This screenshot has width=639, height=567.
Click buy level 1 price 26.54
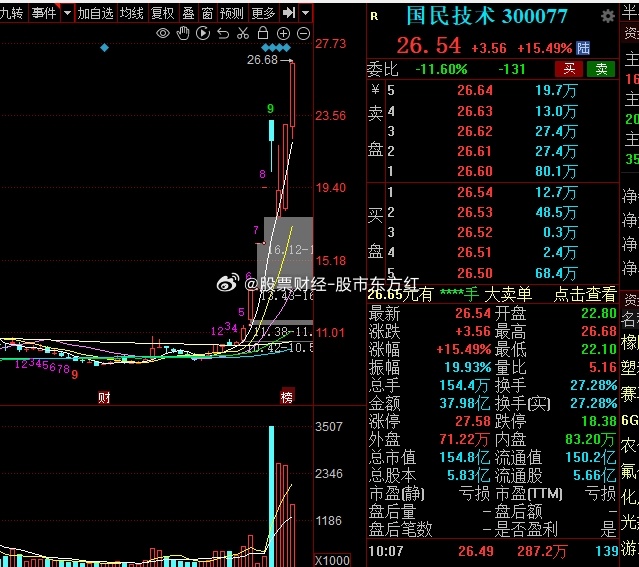[x=475, y=192]
